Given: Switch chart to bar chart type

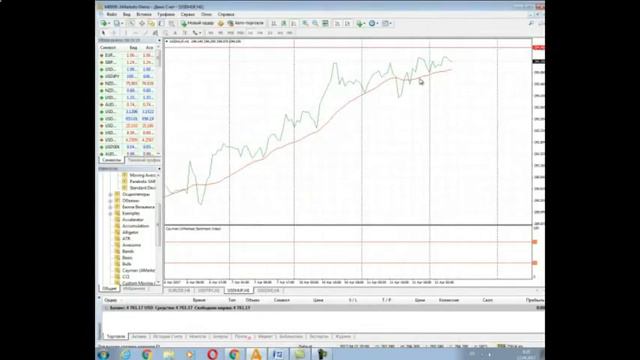Looking at the screenshot, I should 273,23.
